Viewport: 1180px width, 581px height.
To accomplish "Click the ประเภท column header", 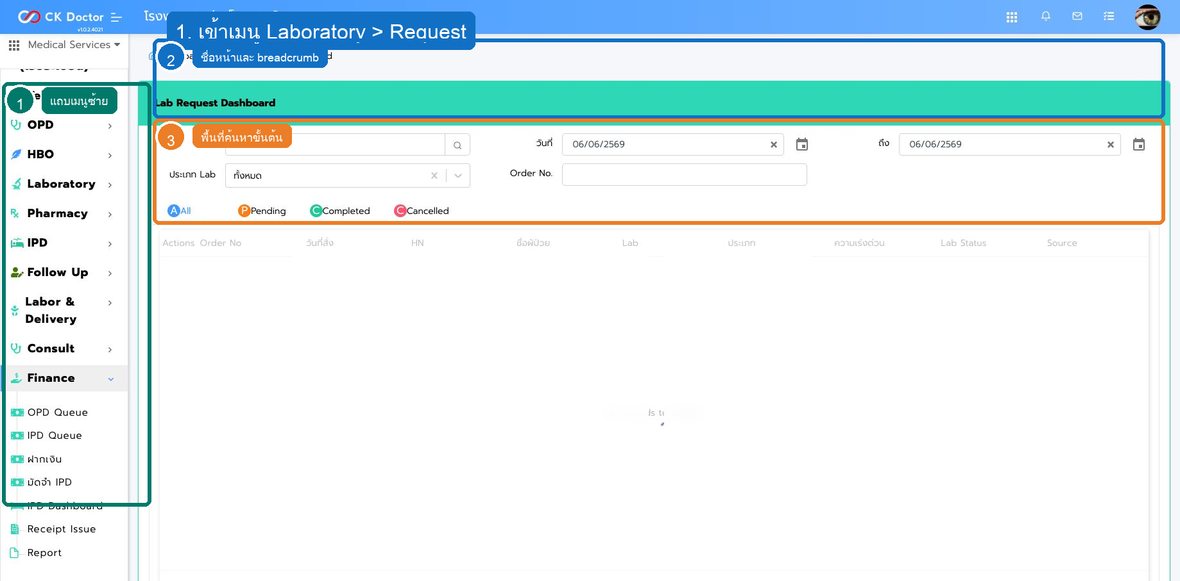I will pyautogui.click(x=741, y=243).
